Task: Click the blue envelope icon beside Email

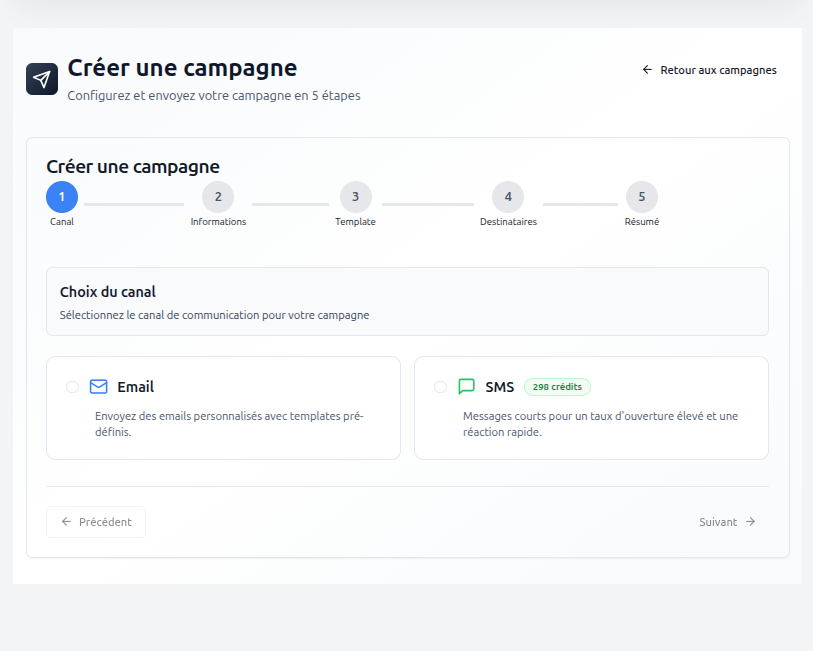Action: 99,386
